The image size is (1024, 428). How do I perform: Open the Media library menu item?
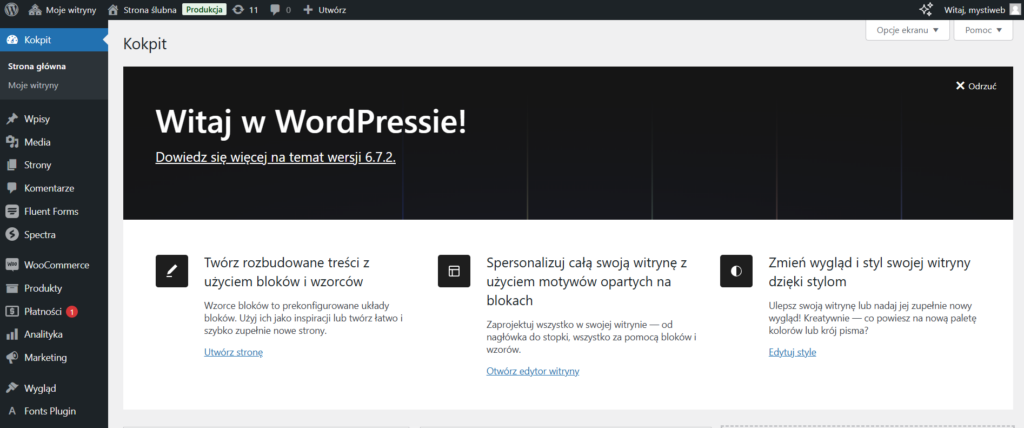[38, 142]
